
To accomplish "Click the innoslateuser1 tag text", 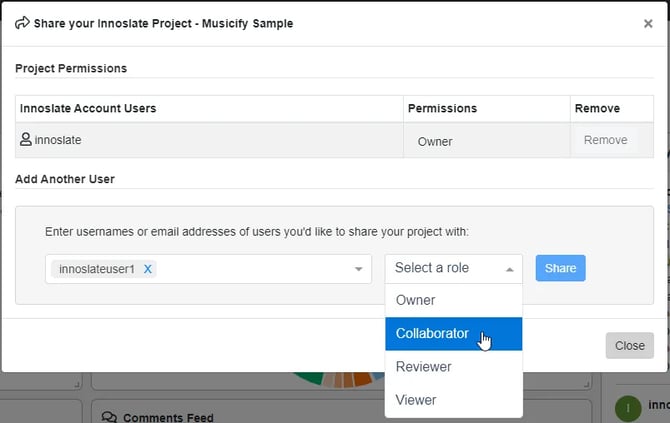I will 97,269.
